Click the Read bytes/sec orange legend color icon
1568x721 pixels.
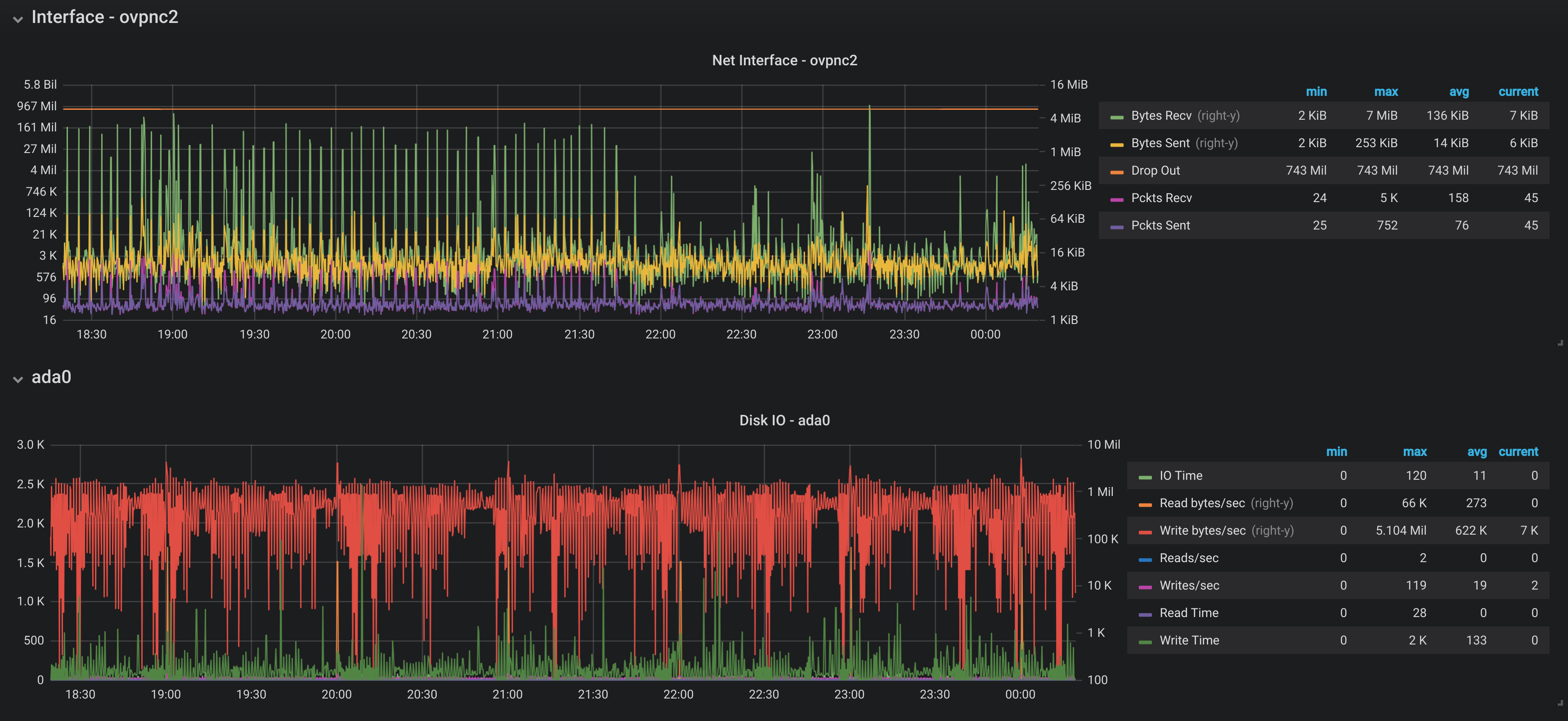tap(1145, 504)
